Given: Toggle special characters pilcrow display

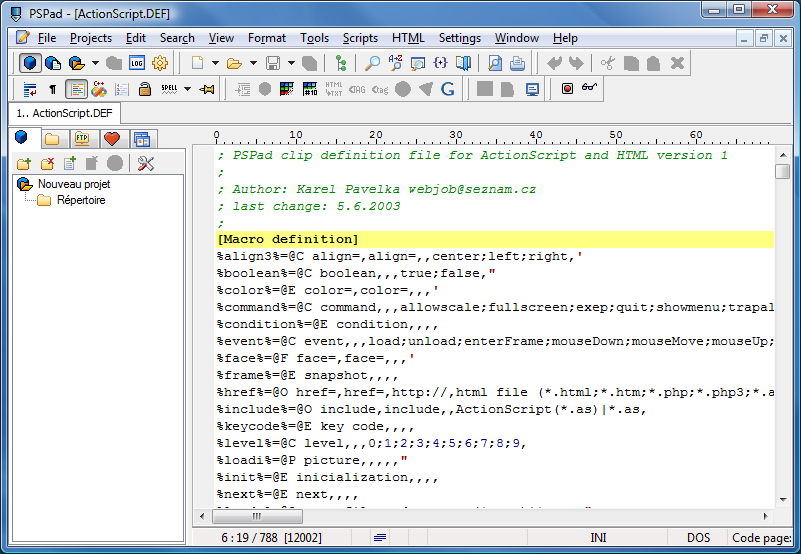Looking at the screenshot, I should (53, 89).
